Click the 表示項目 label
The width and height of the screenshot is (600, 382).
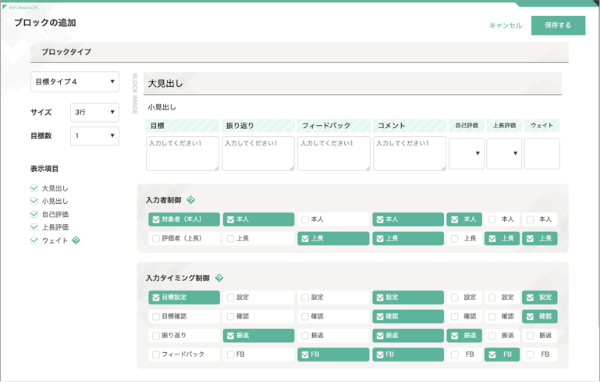coord(44,169)
